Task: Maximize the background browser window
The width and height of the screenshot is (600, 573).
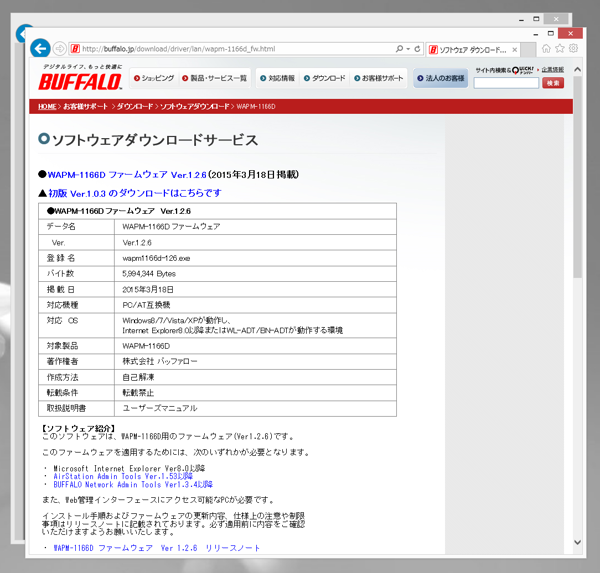Action: coord(536,19)
